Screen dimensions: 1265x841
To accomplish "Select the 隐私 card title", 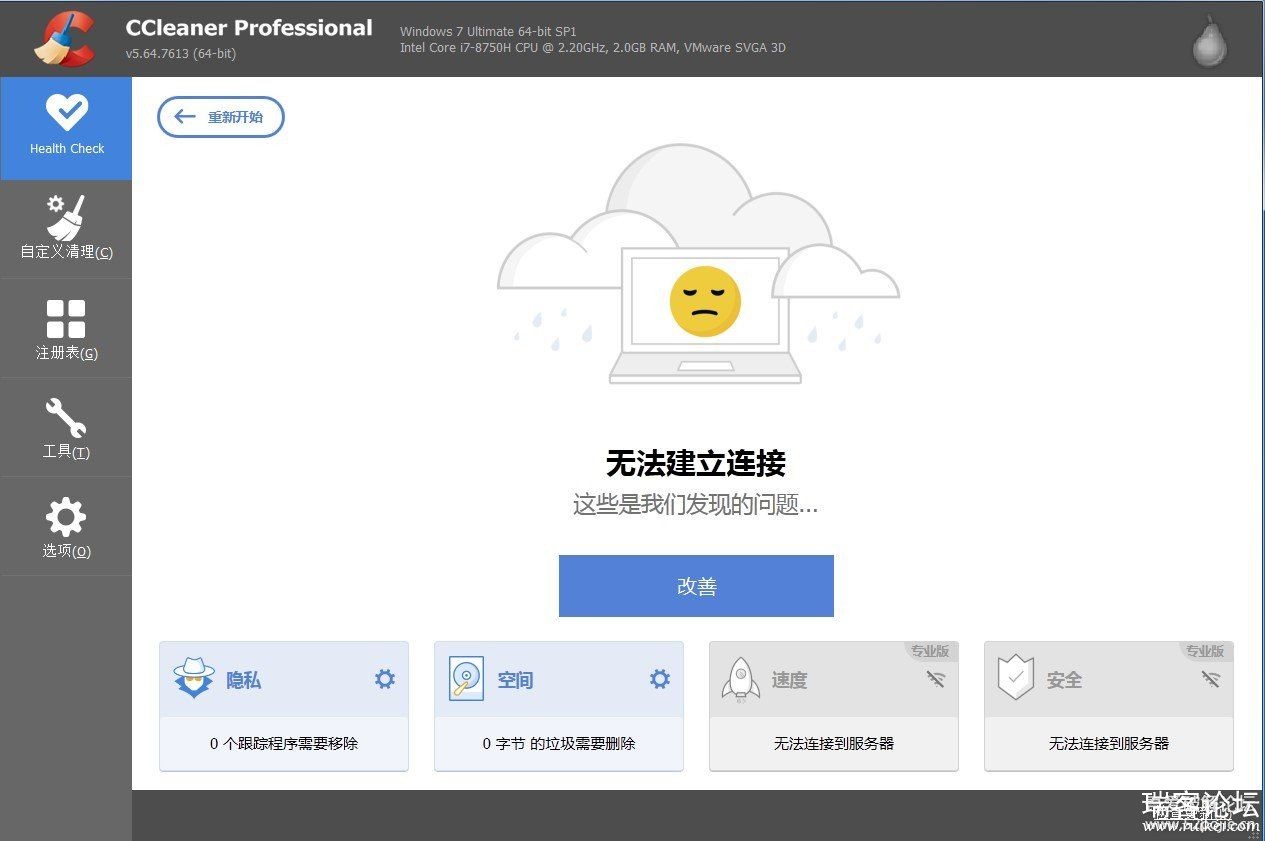I will [243, 680].
